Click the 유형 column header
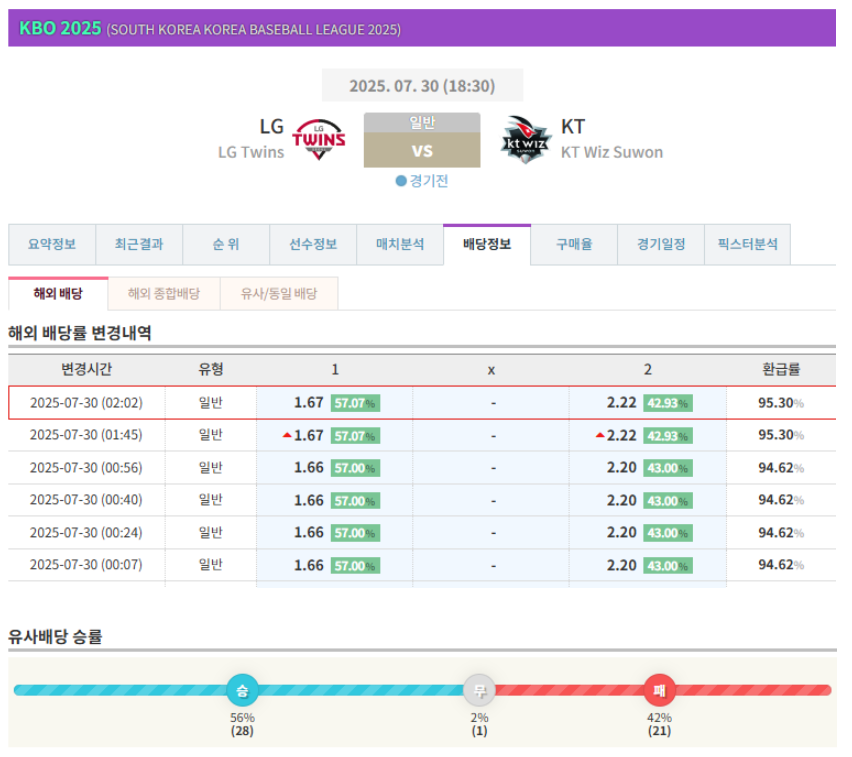Screen dimensions: 852x757 click(x=211, y=369)
